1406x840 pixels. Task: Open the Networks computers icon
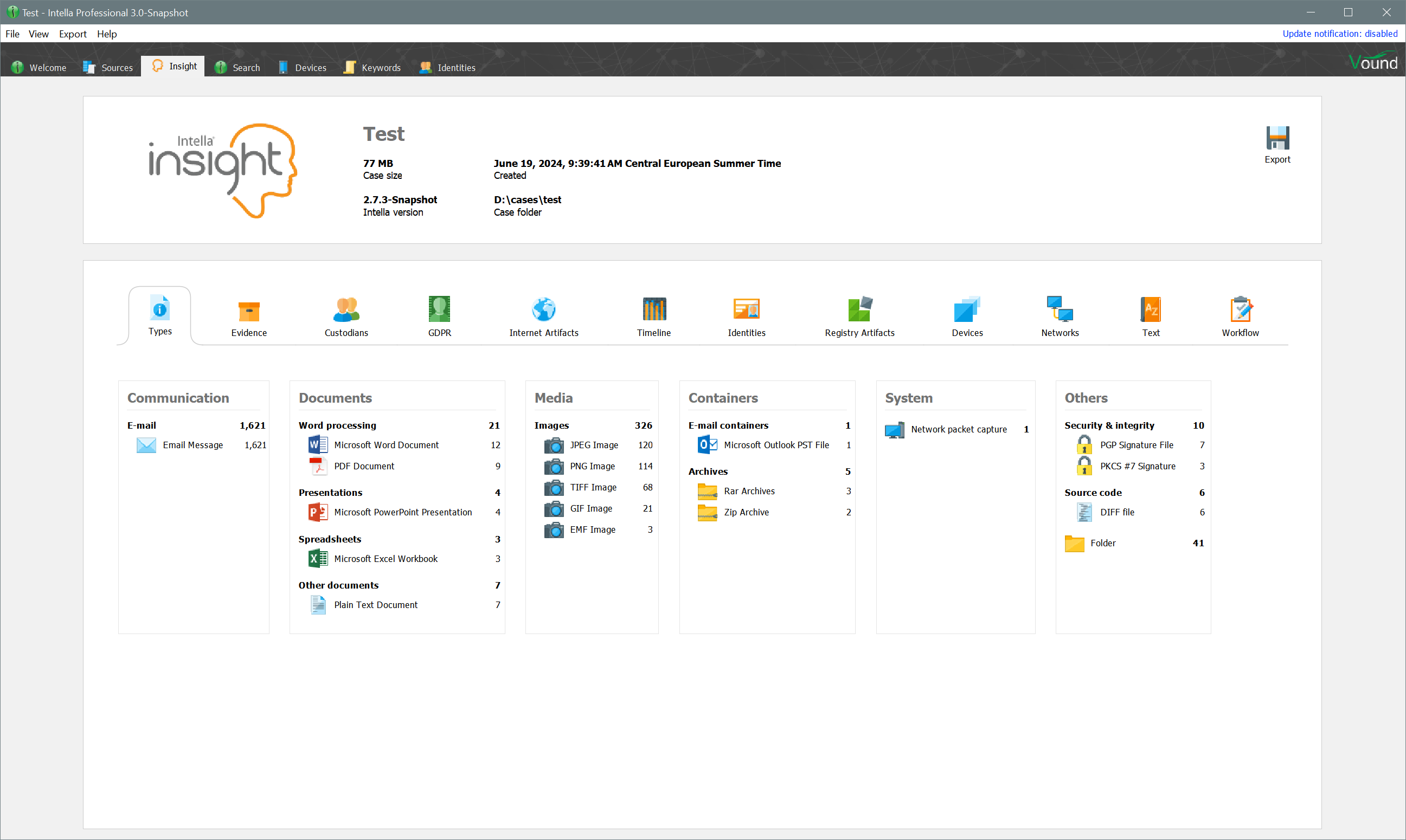1060,309
